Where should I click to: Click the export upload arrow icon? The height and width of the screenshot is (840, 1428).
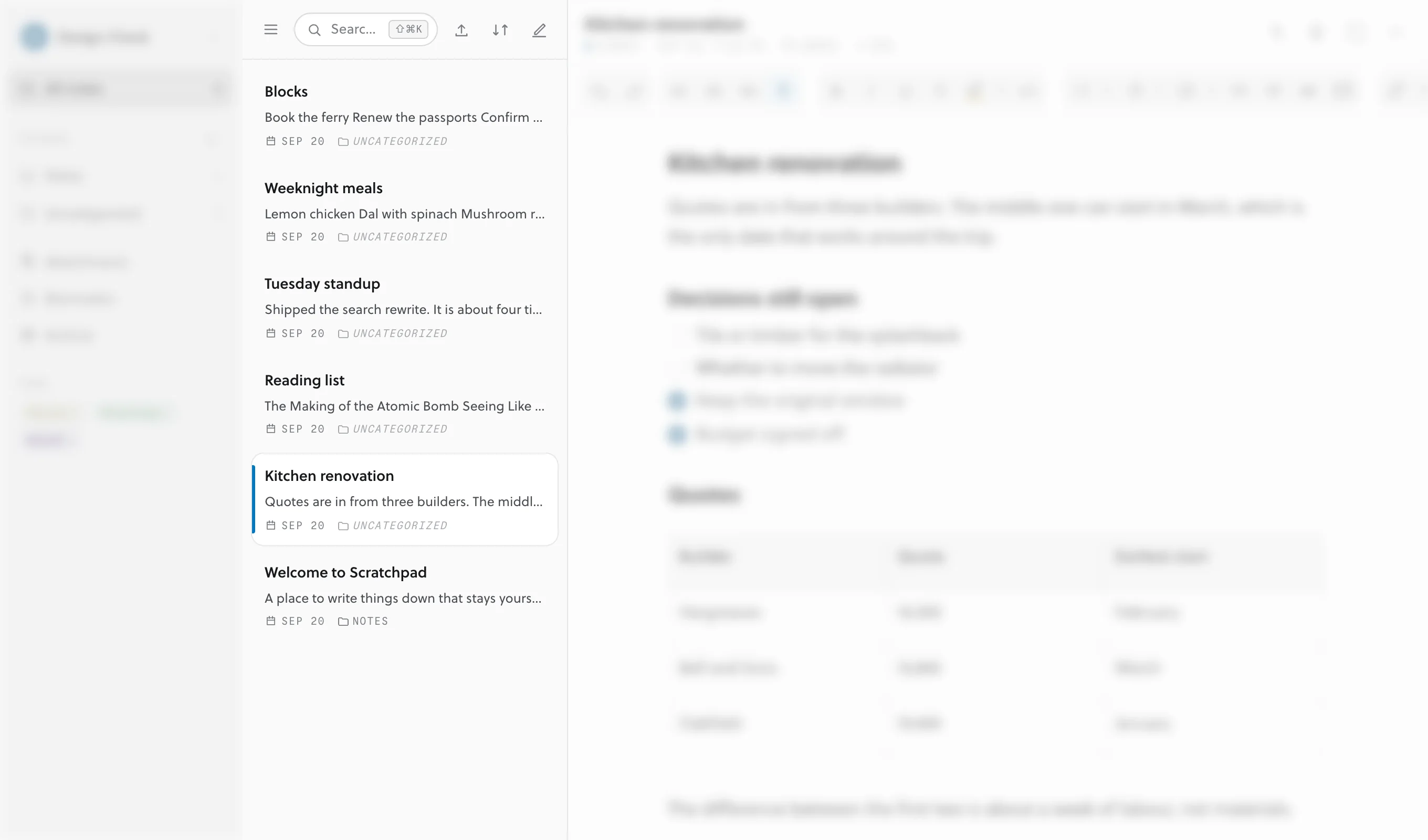pyautogui.click(x=461, y=30)
